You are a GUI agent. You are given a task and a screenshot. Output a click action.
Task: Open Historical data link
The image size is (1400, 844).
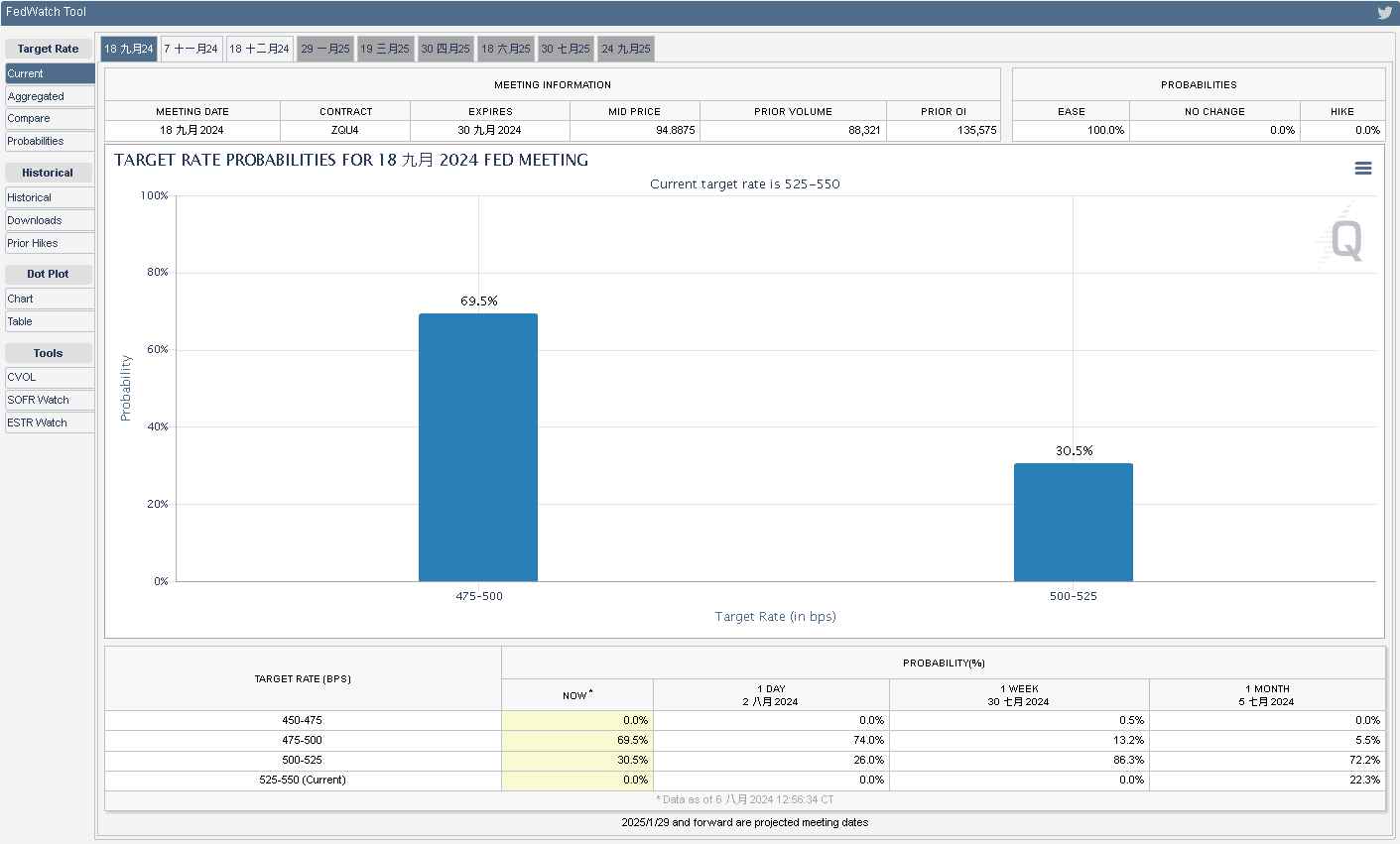(x=50, y=197)
